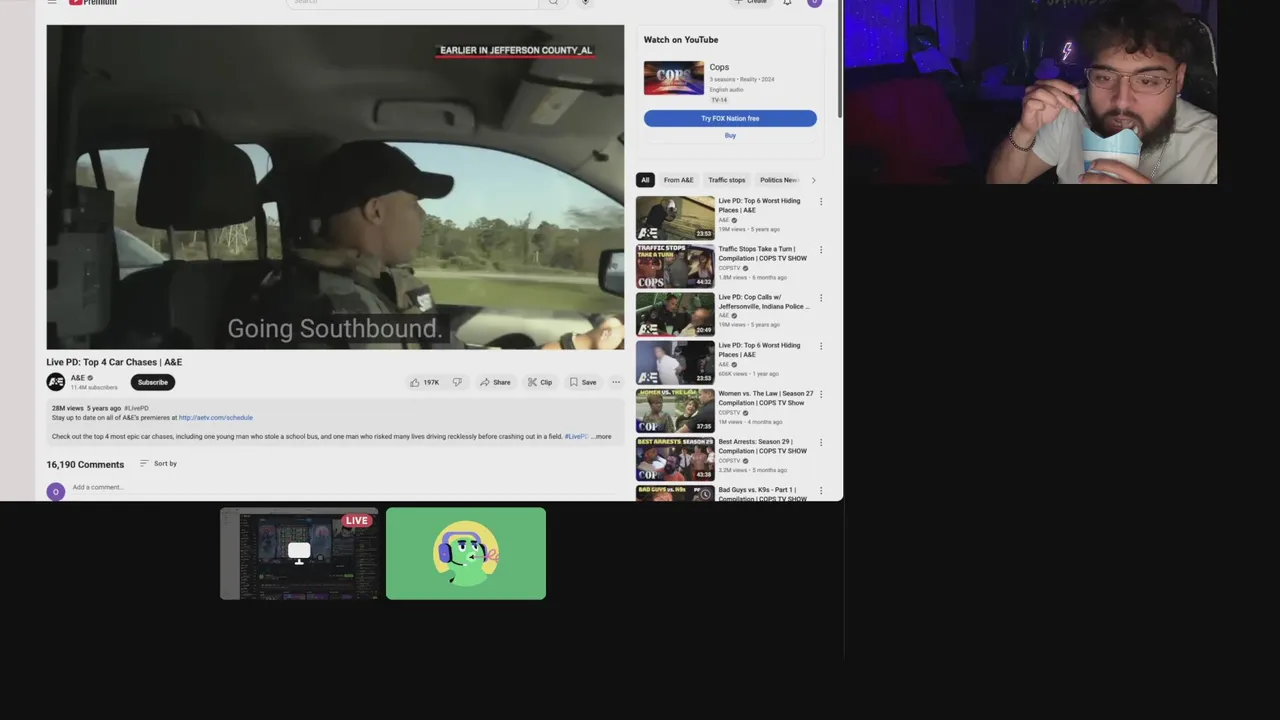
Task: Open the aetv.com/schedule link
Action: click(x=215, y=418)
